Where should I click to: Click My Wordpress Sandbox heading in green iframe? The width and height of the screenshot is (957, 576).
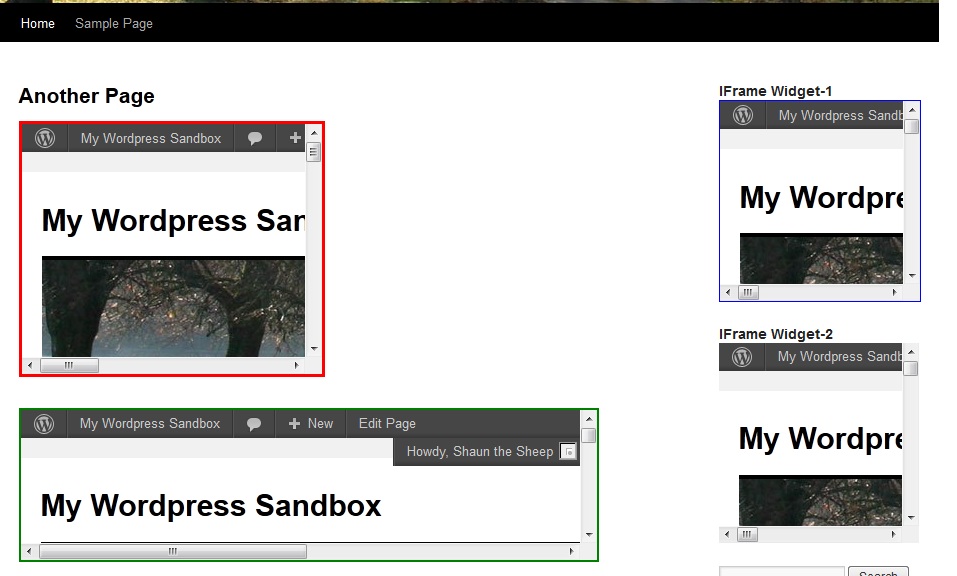click(x=211, y=506)
